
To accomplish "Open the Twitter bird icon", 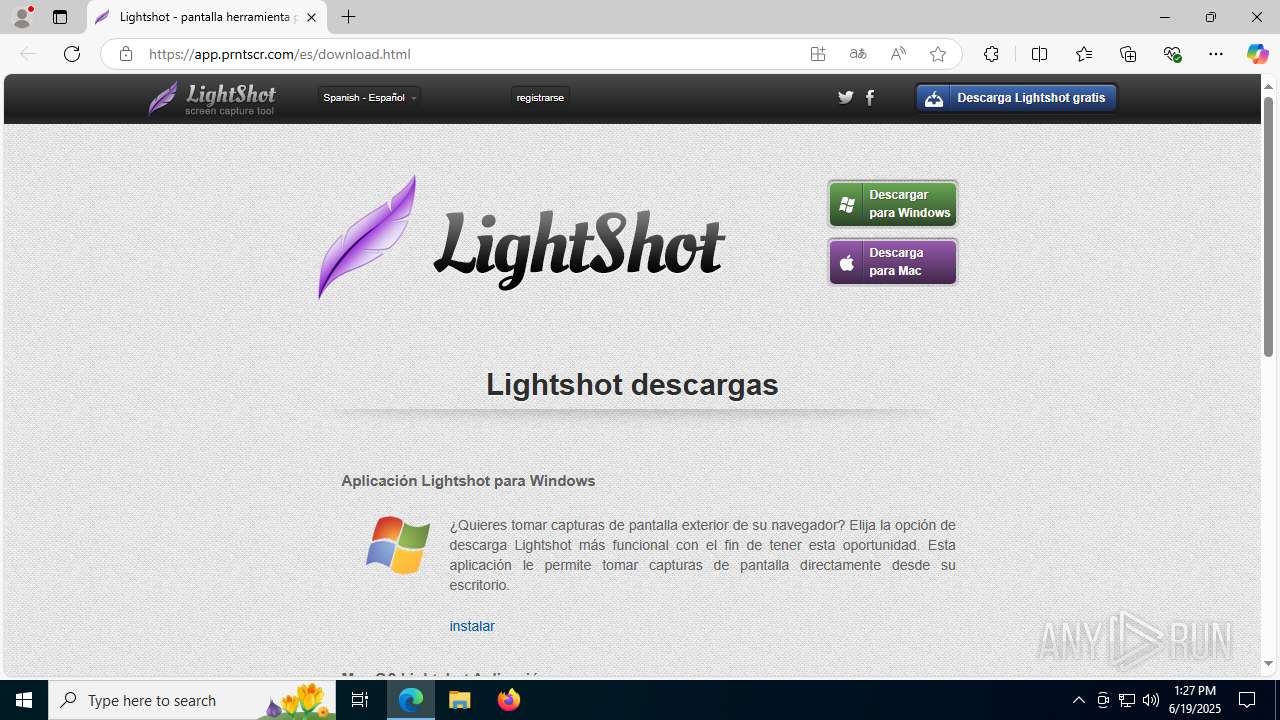I will [846, 97].
